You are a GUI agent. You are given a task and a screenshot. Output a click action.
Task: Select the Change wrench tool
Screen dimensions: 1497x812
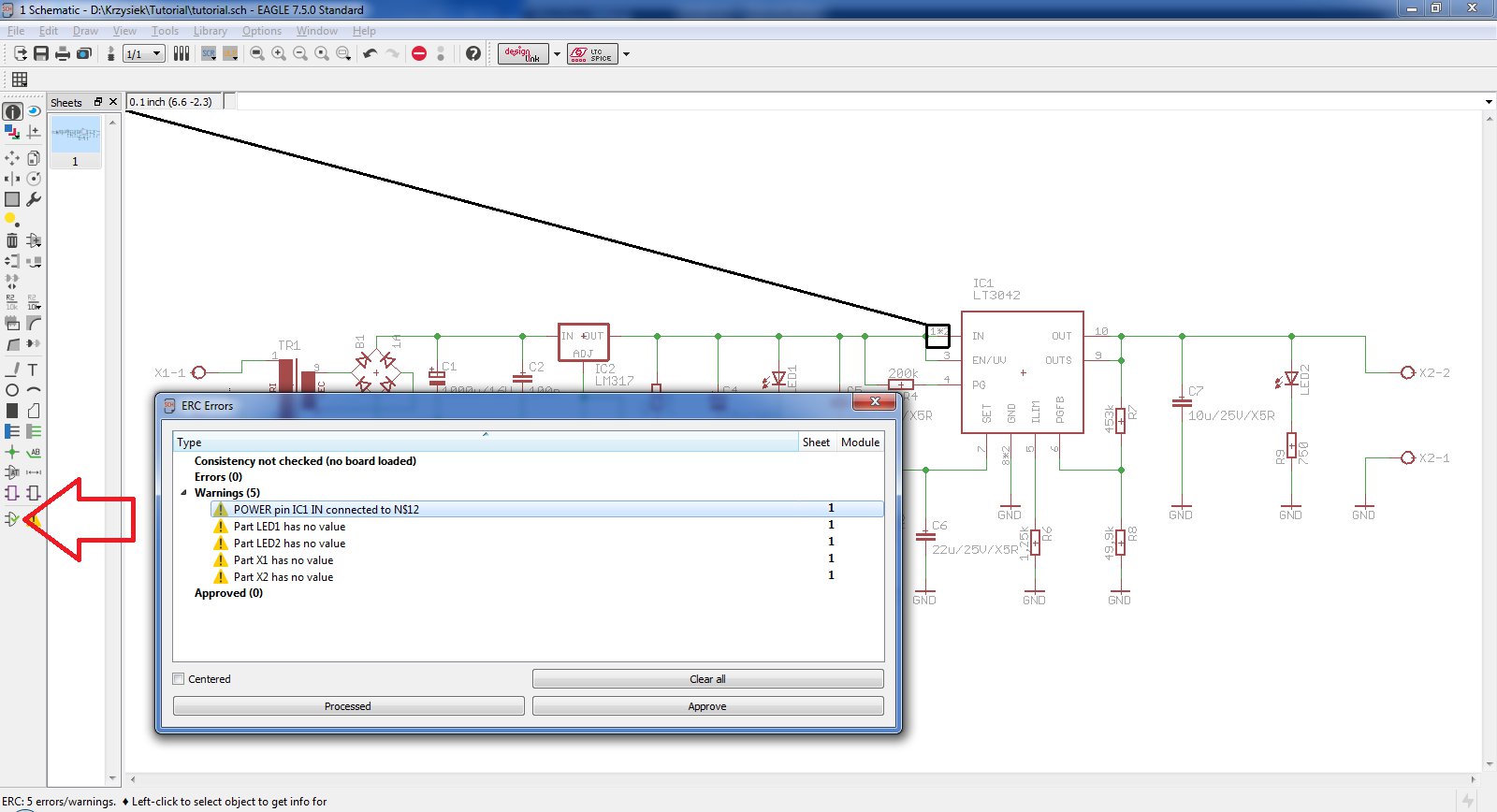click(x=34, y=199)
